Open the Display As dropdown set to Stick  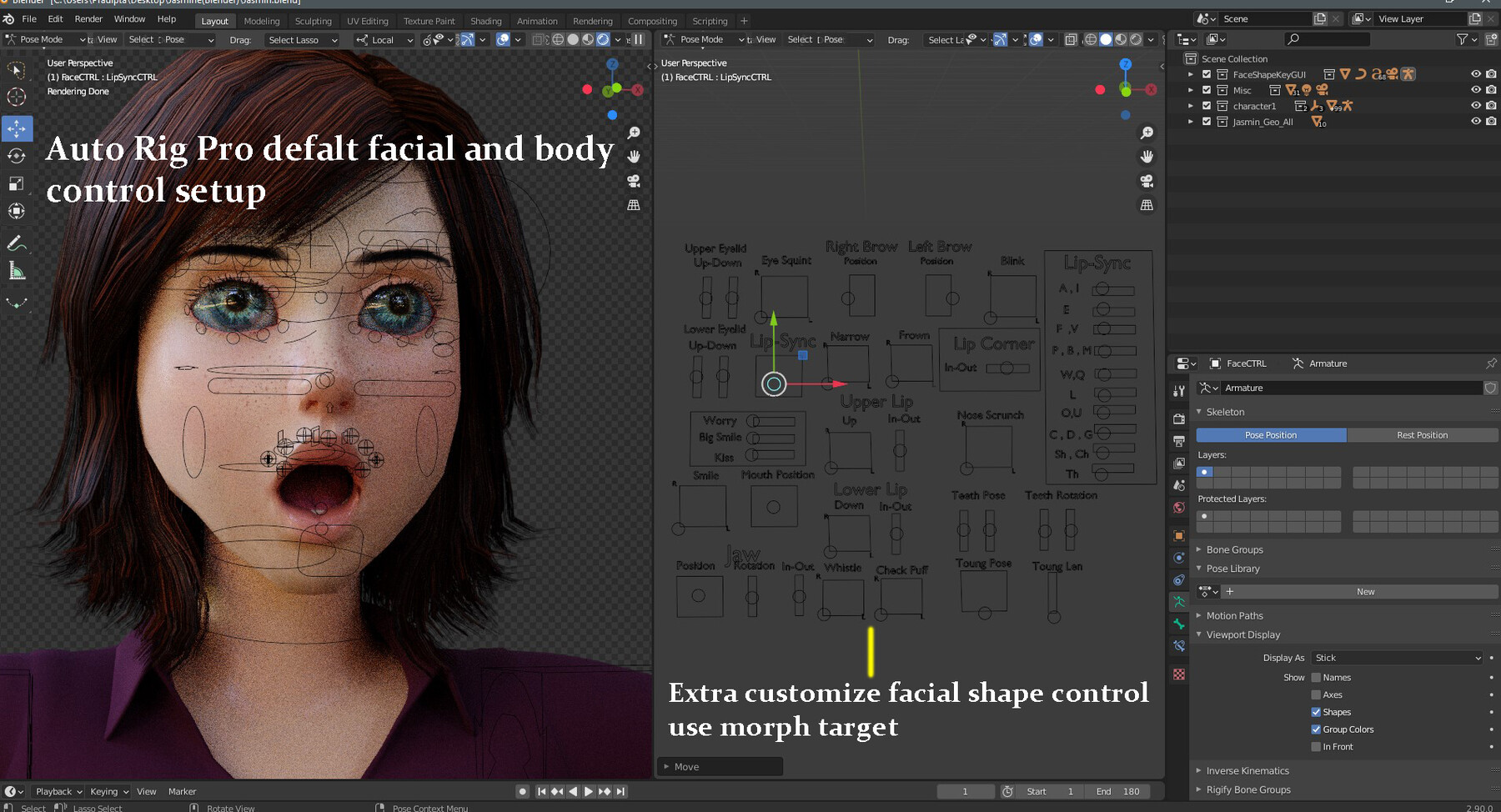pyautogui.click(x=1397, y=658)
